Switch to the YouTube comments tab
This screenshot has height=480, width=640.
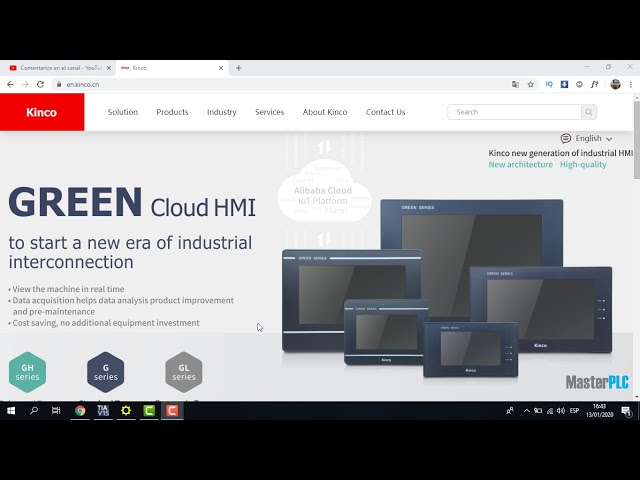pyautogui.click(x=55, y=68)
